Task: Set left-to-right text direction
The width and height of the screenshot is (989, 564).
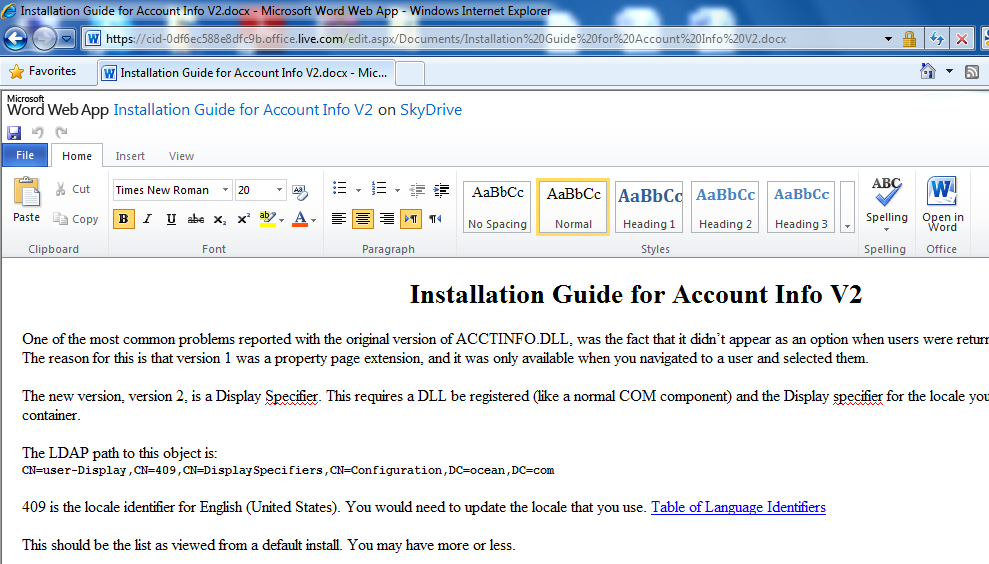Action: 411,219
